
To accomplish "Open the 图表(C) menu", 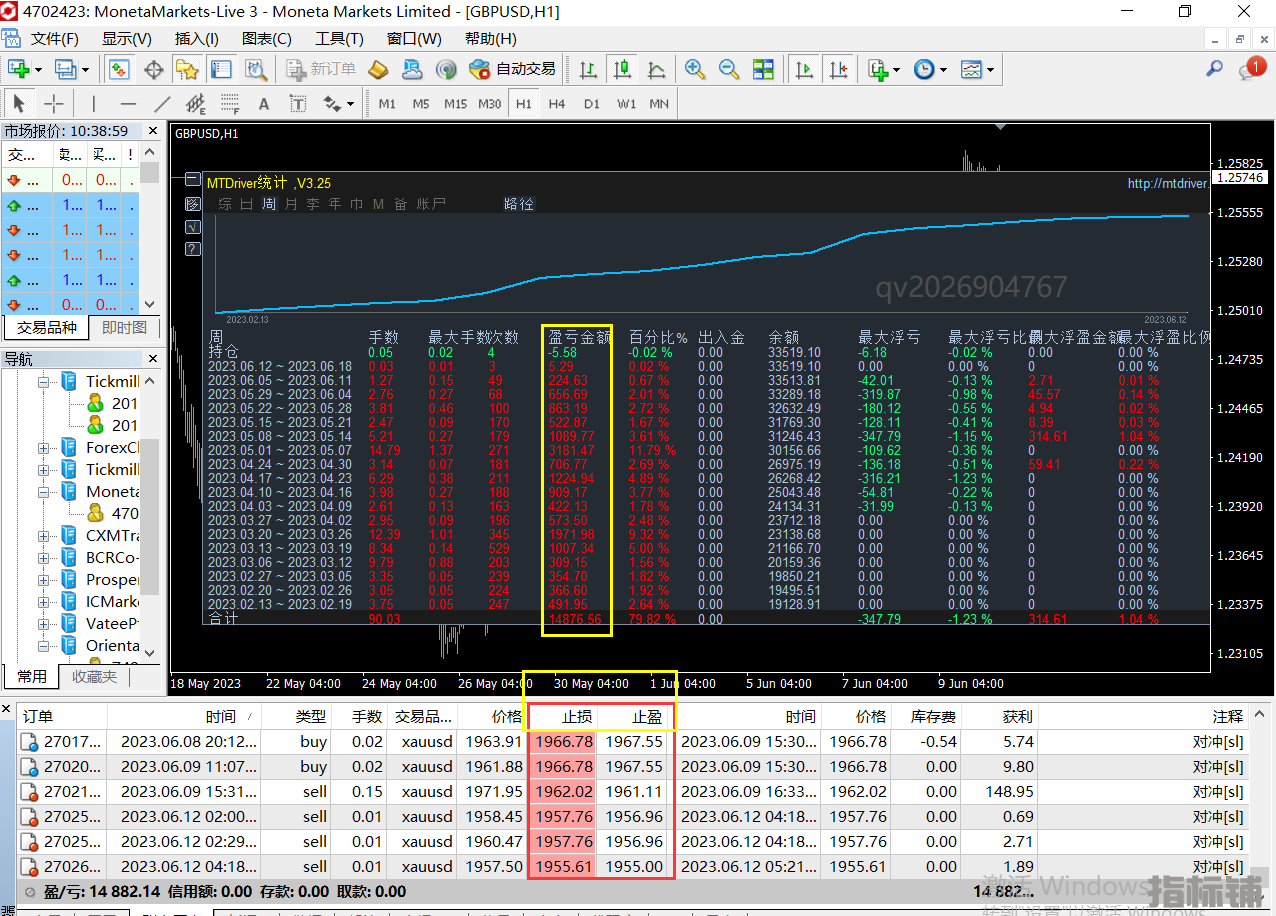I will pos(267,39).
